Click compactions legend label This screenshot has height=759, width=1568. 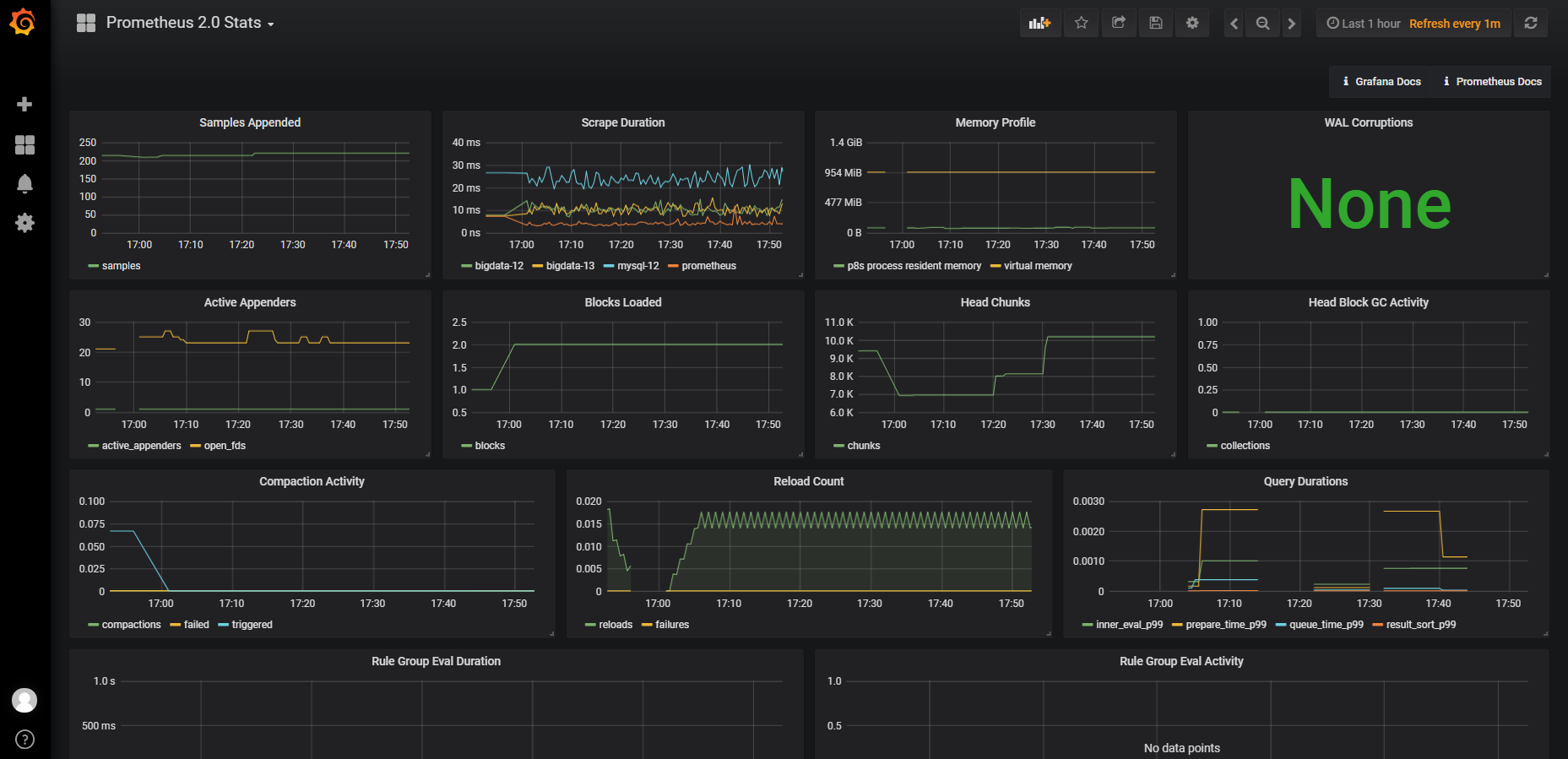coord(132,625)
